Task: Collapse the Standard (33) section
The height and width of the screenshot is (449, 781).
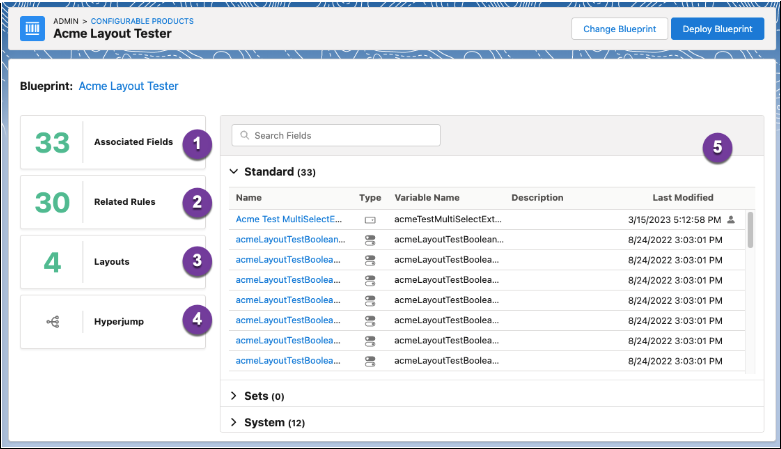Action: click(x=234, y=171)
